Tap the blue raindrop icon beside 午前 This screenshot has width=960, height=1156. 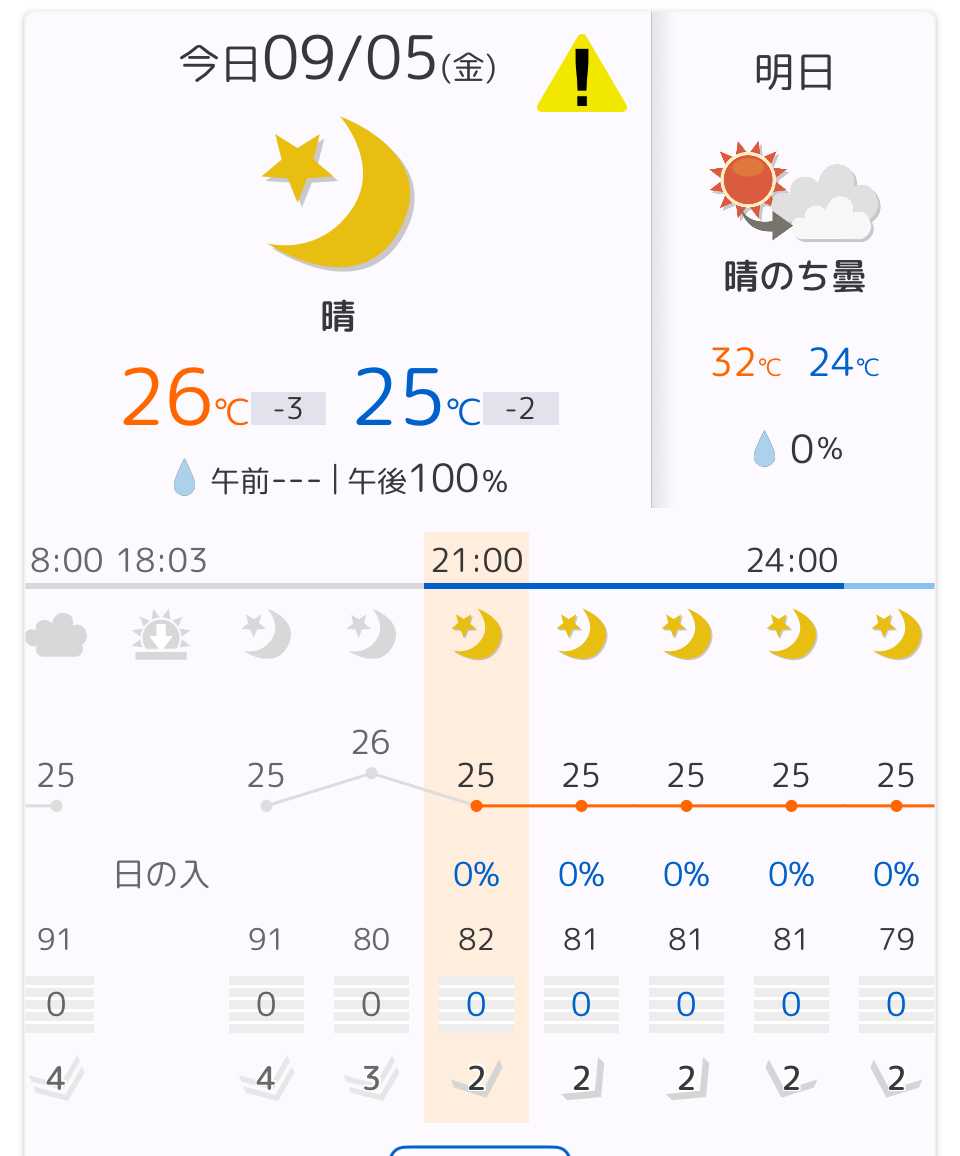pyautogui.click(x=184, y=481)
